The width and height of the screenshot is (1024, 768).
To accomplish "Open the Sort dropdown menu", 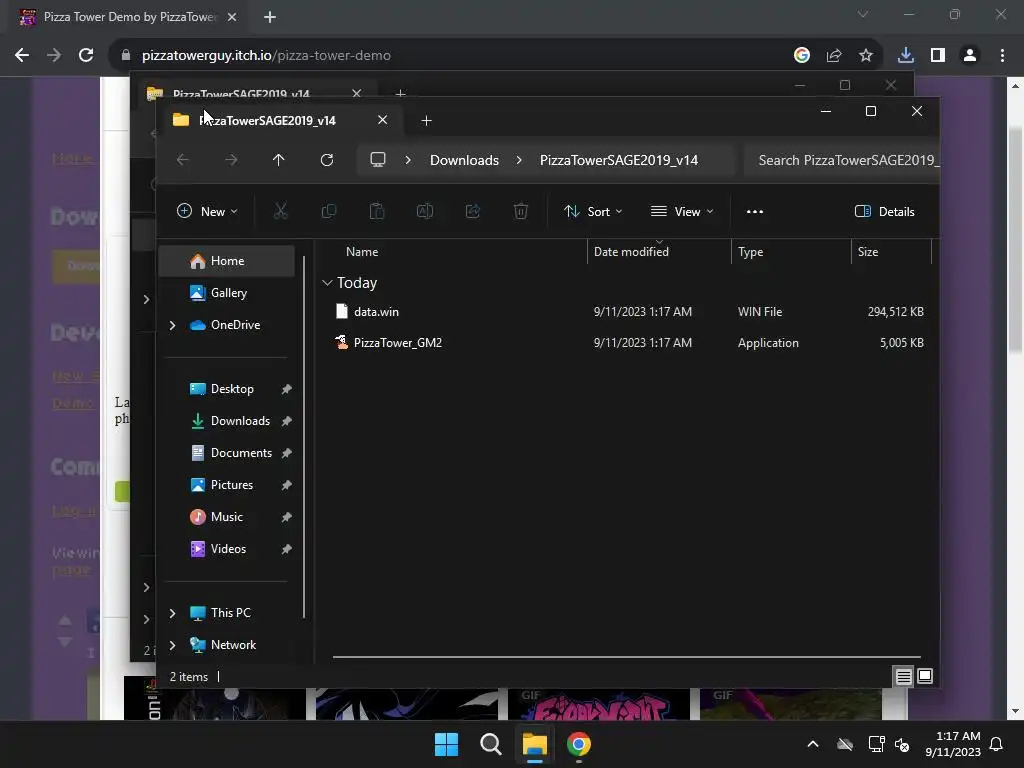I will [x=593, y=212].
